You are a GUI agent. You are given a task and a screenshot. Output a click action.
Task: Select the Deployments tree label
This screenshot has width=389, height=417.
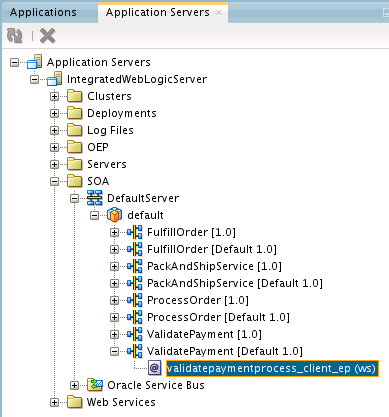pos(122,113)
